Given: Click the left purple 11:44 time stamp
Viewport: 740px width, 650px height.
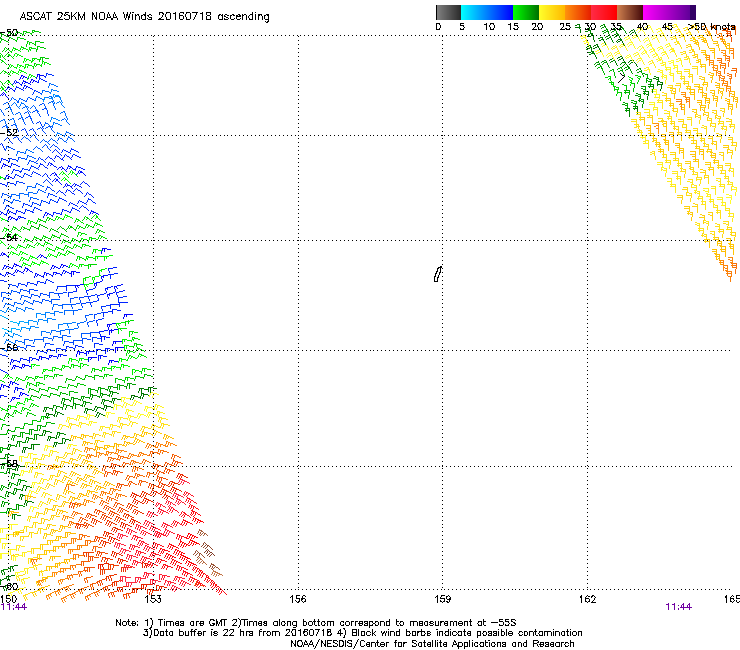Looking at the screenshot, I should click(14, 607).
